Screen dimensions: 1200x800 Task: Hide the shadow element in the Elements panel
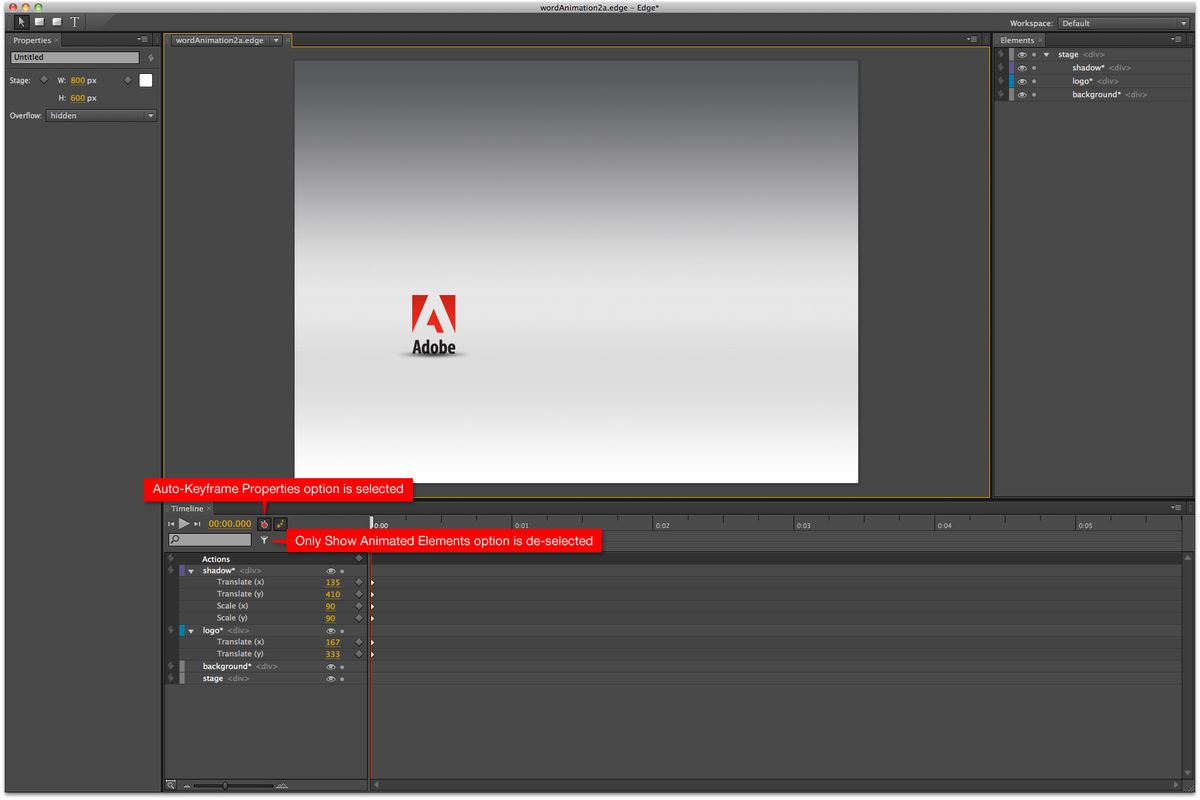coord(1021,67)
